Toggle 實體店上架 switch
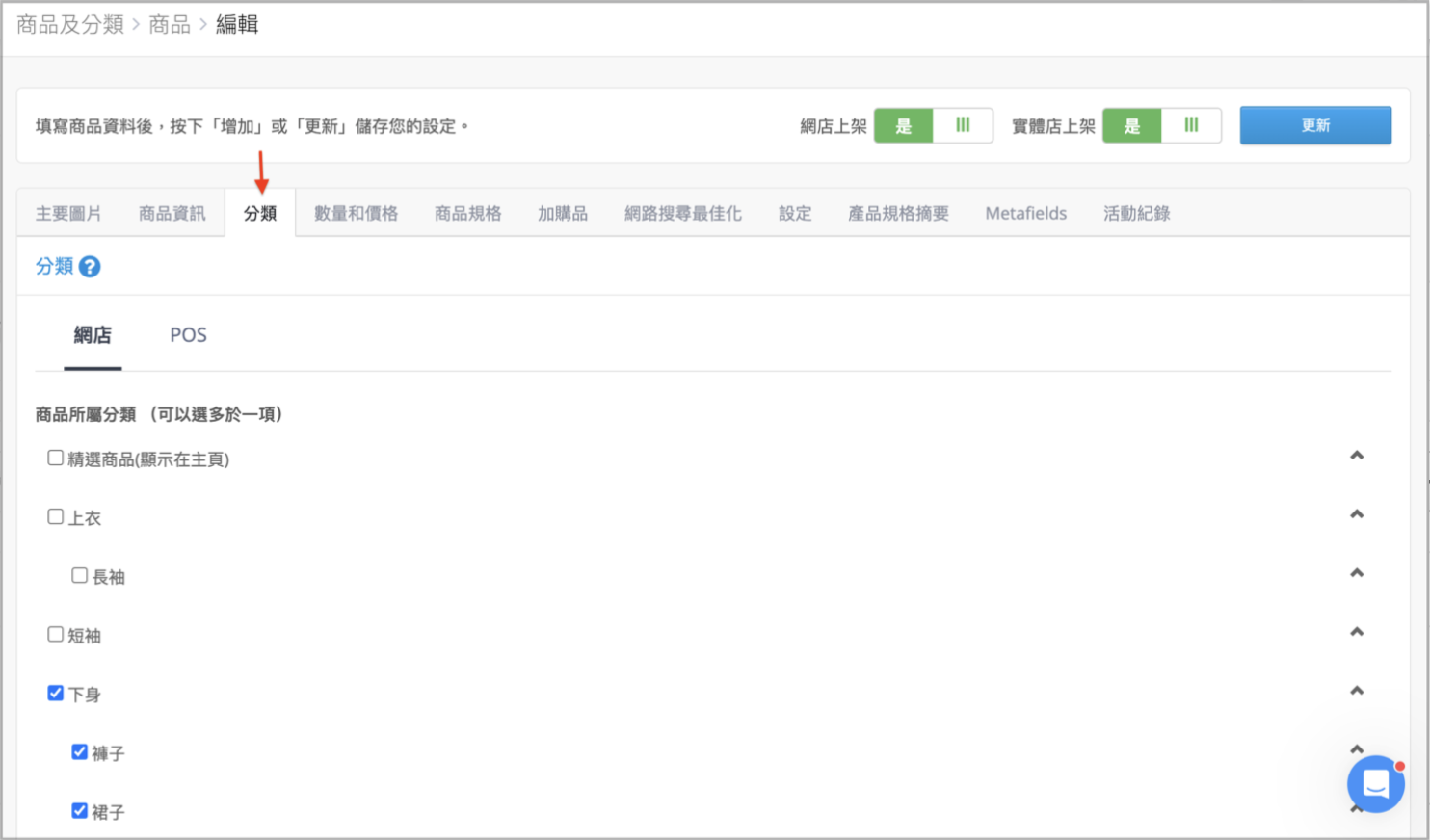Image resolution: width=1430 pixels, height=840 pixels. coord(1161,126)
